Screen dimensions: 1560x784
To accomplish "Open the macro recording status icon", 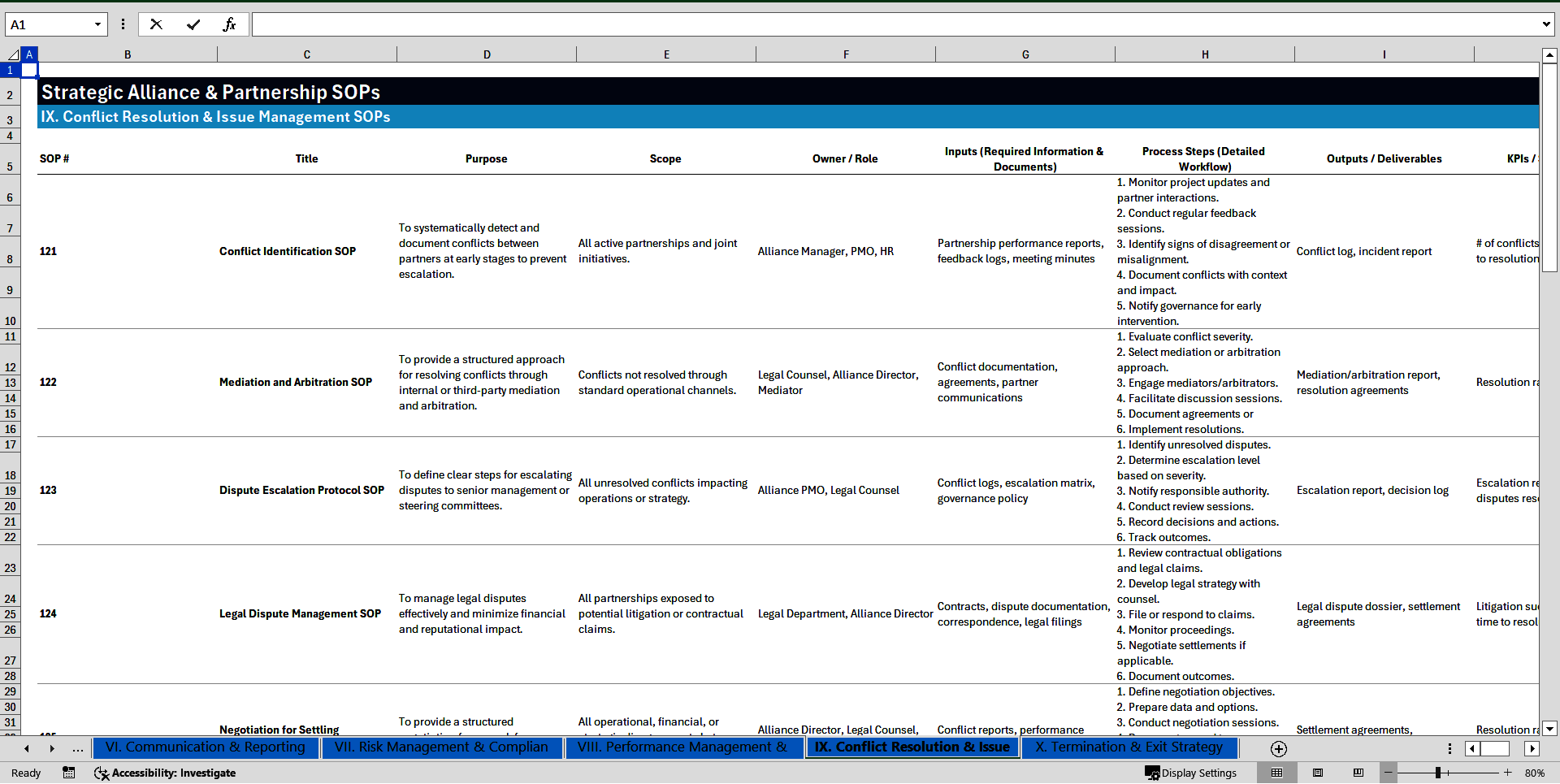I will click(69, 773).
